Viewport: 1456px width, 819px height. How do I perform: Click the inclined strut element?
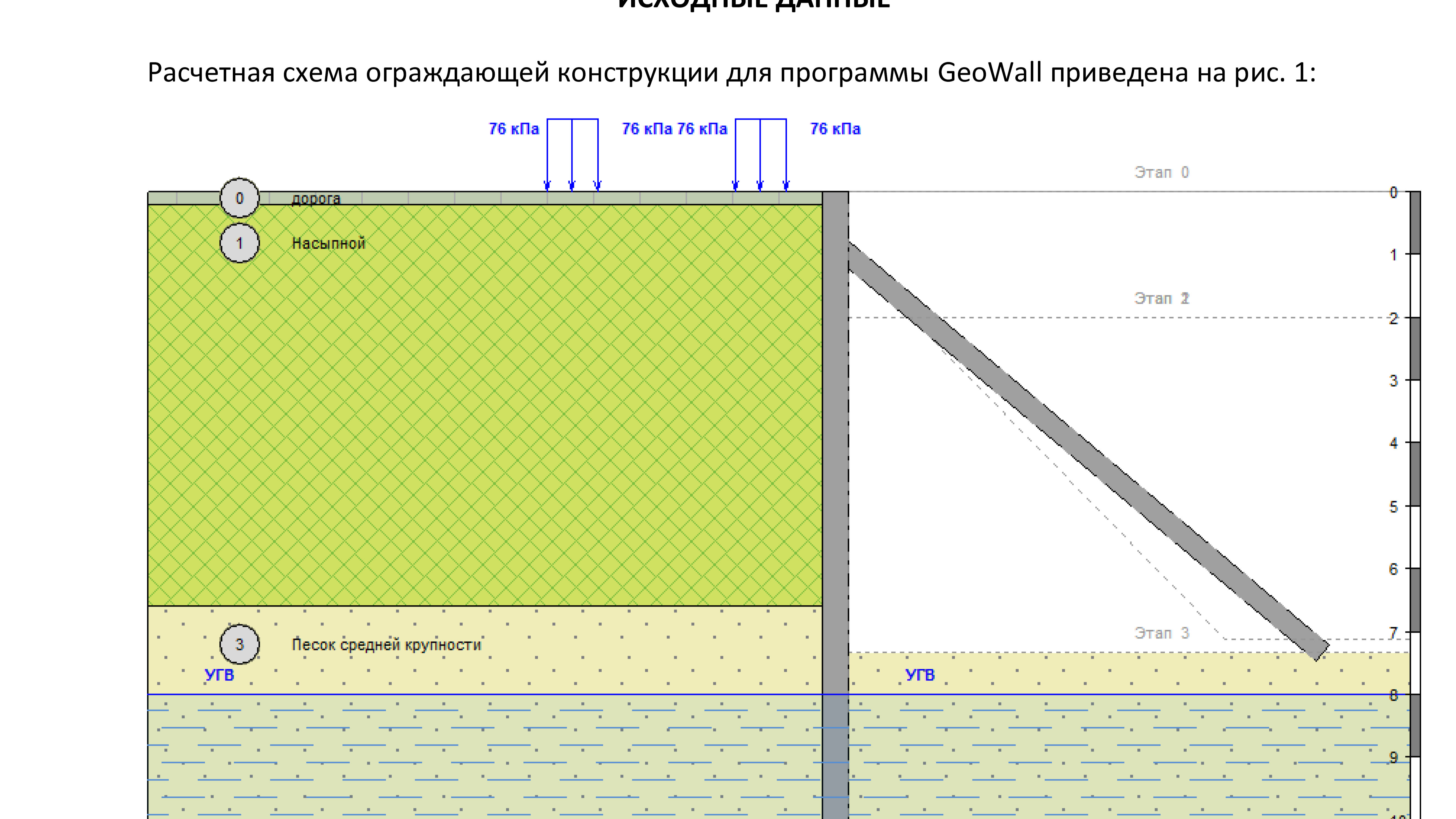1088,451
